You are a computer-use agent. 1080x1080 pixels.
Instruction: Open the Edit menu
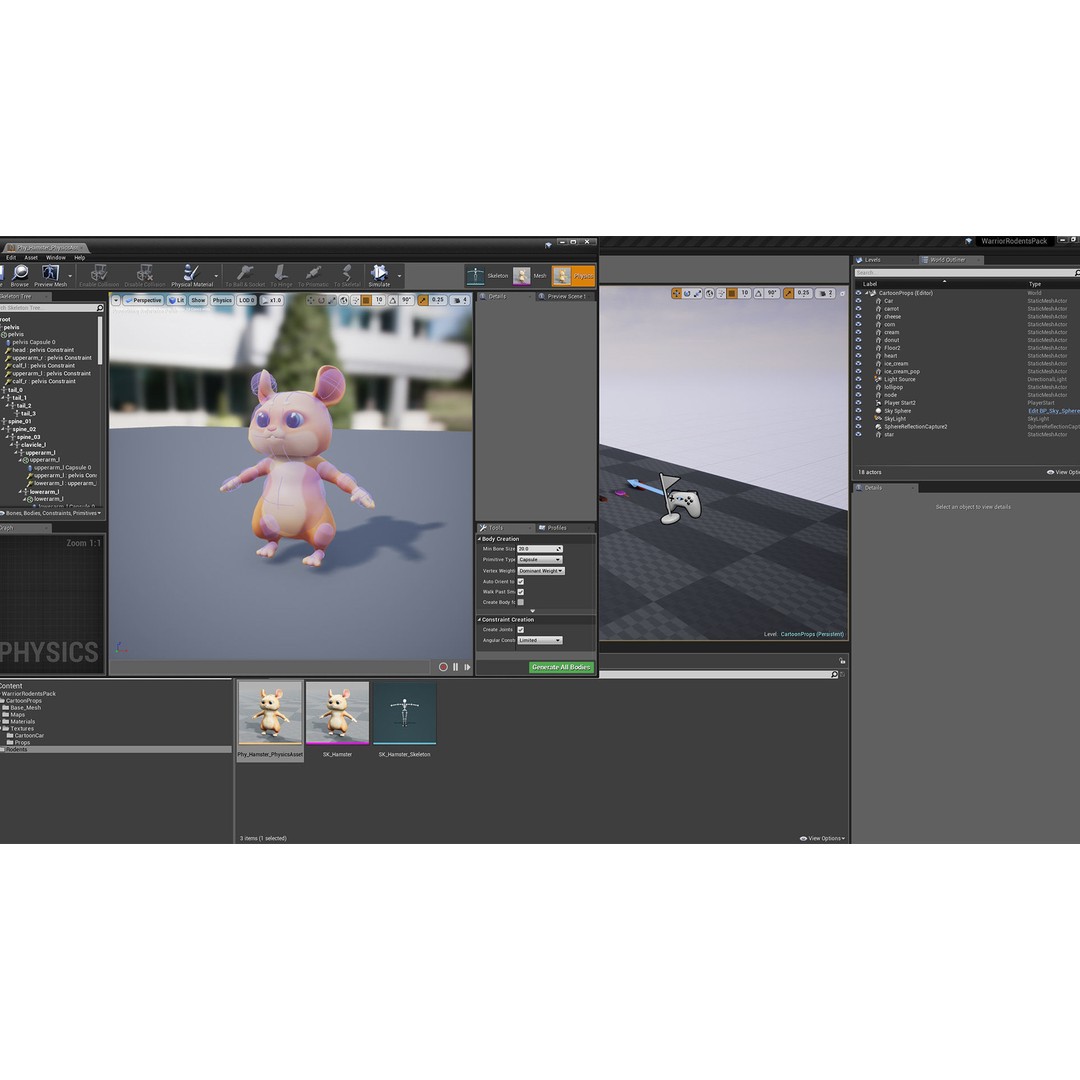(x=11, y=258)
